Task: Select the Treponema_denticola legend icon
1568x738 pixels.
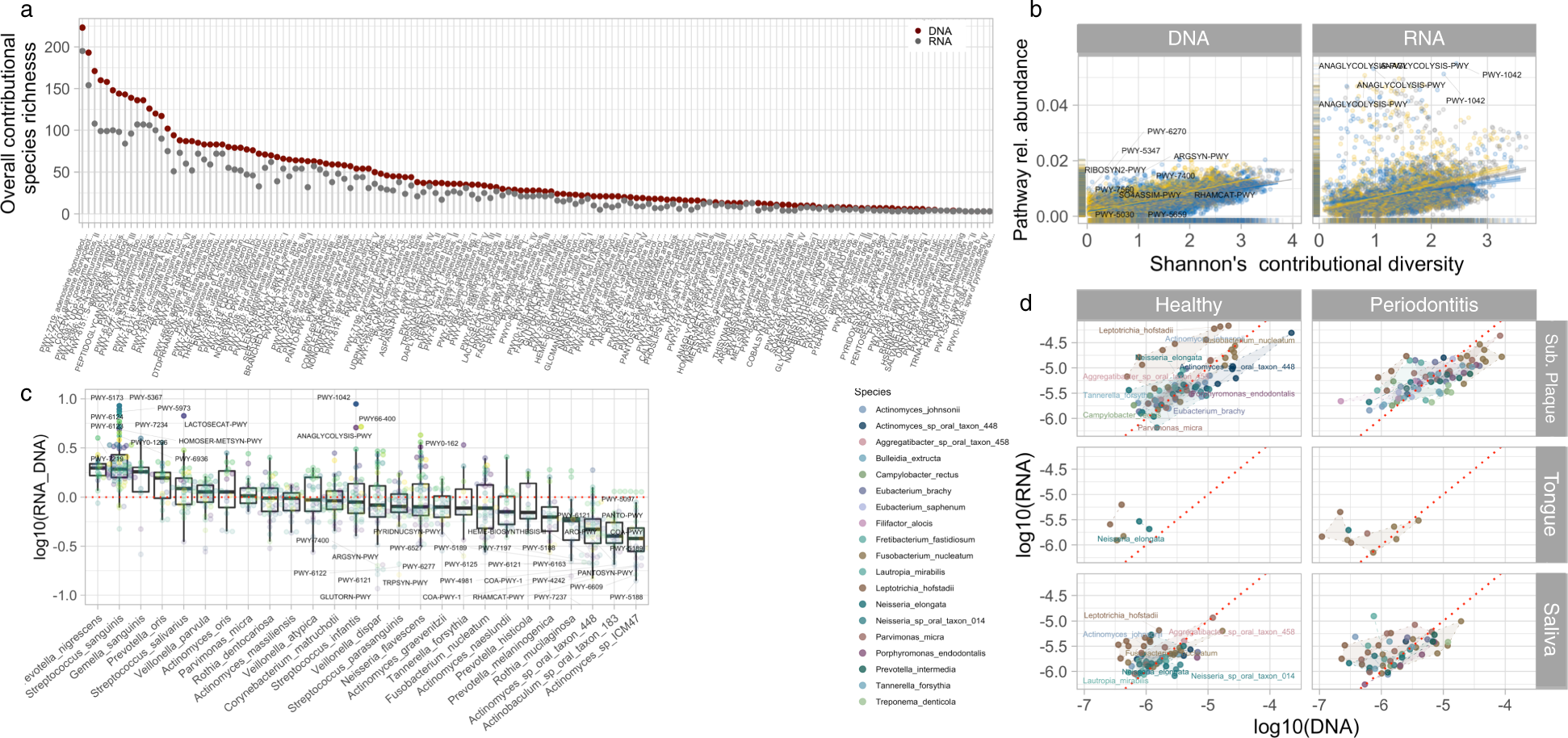Action: coord(862,701)
